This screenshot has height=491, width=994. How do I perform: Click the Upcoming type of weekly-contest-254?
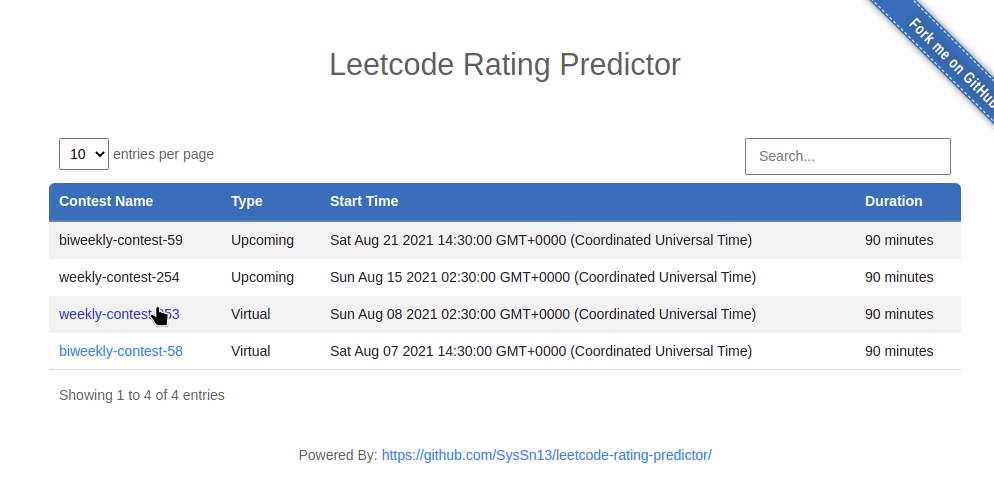click(x=262, y=277)
